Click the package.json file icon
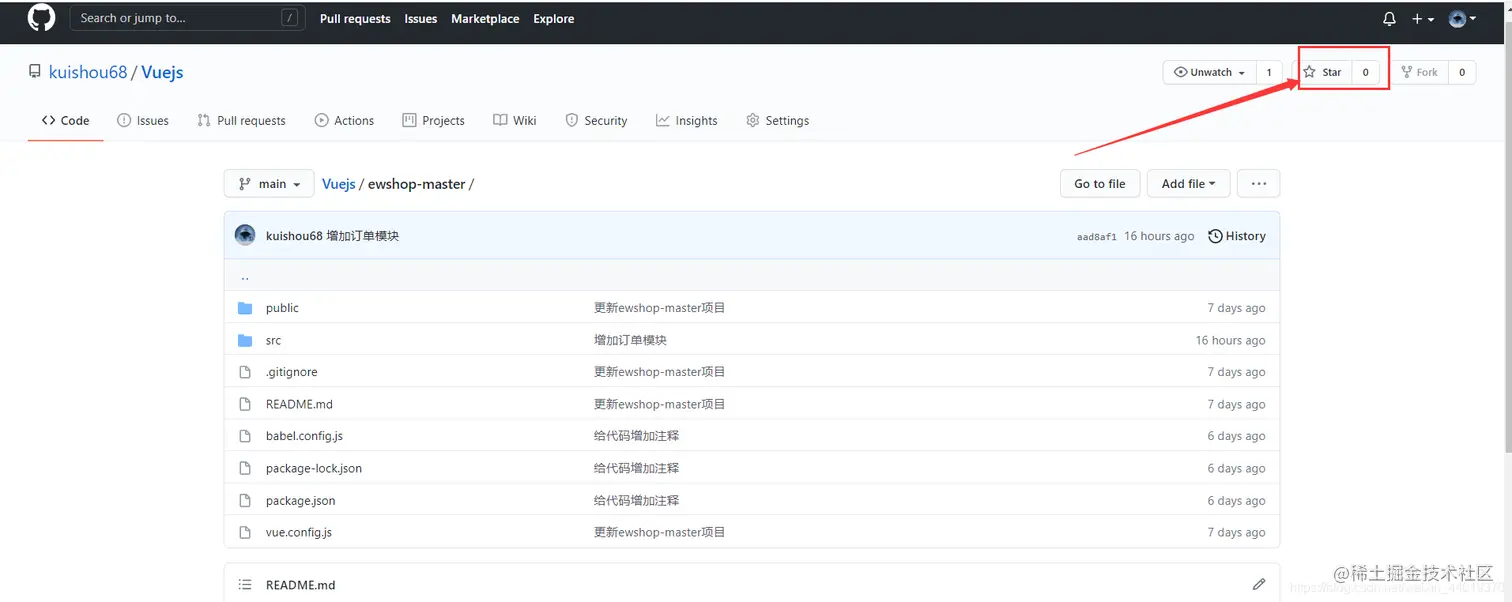The height and width of the screenshot is (602, 1512). 245,500
